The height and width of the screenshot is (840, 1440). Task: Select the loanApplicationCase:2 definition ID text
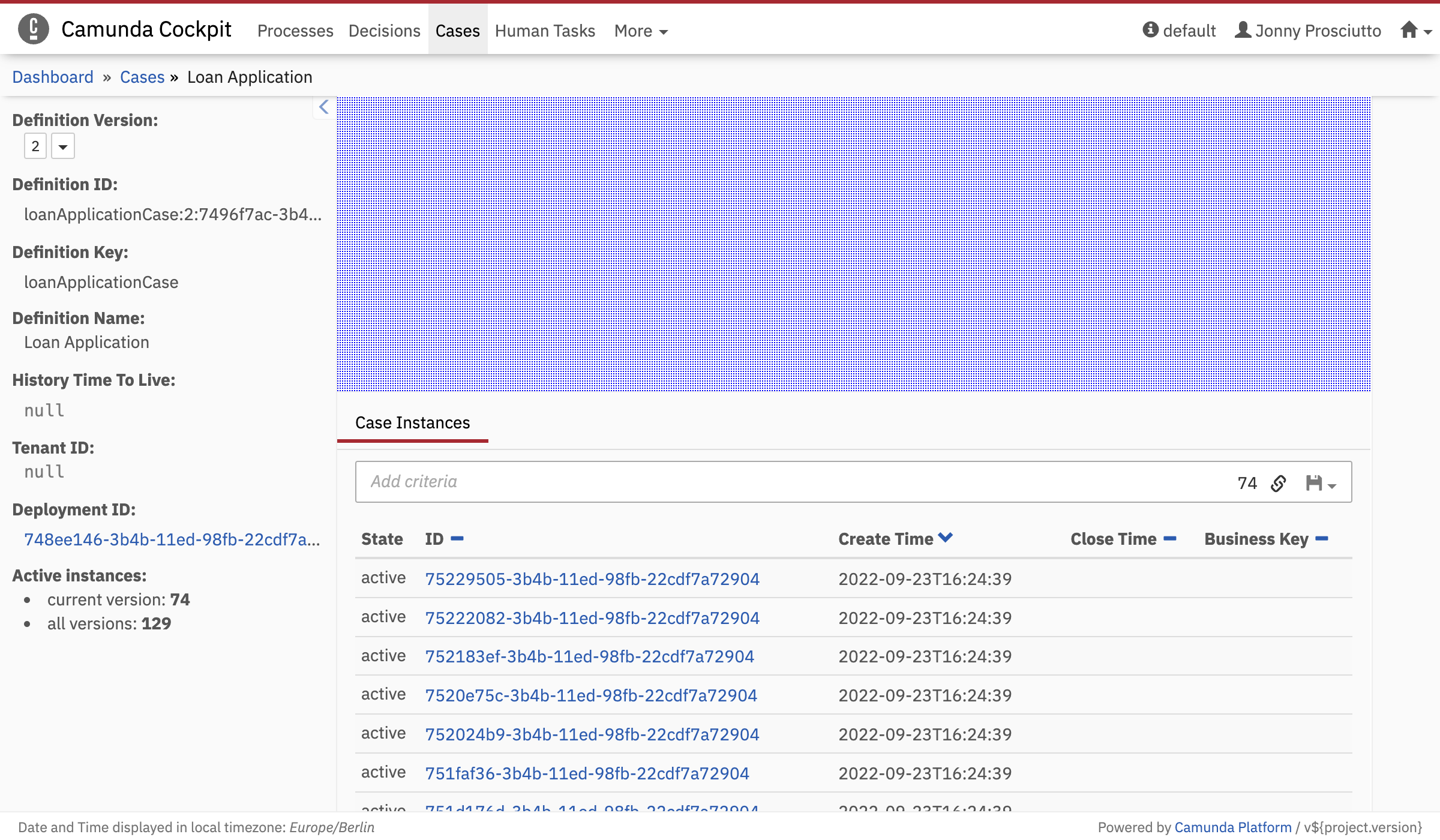[173, 214]
